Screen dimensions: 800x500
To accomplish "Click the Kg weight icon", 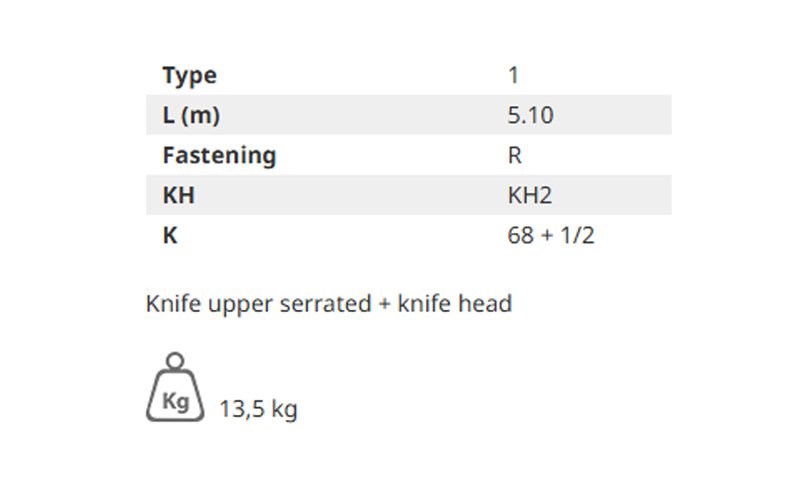I will coord(175,387).
